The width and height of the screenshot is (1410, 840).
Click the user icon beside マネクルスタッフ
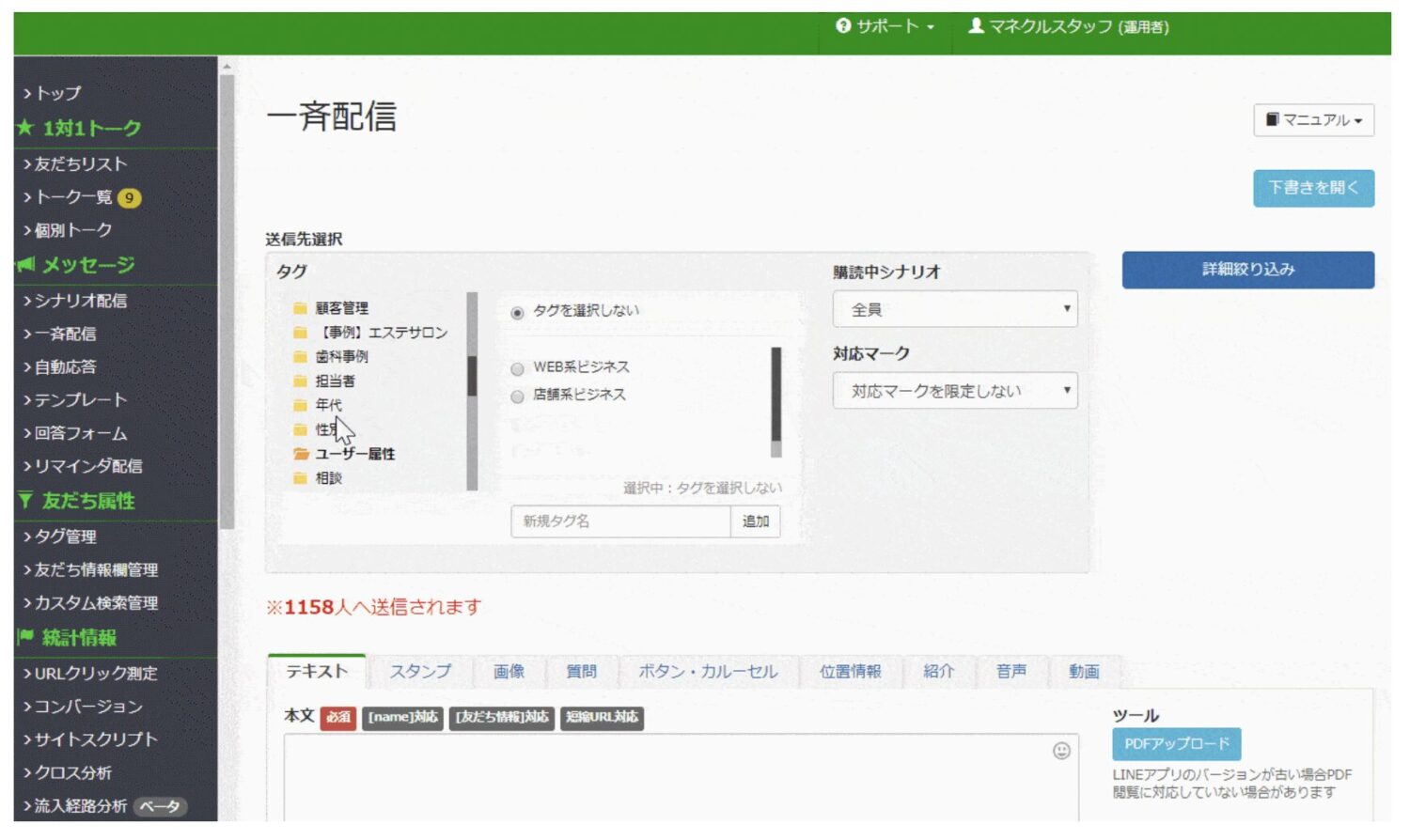tap(977, 26)
